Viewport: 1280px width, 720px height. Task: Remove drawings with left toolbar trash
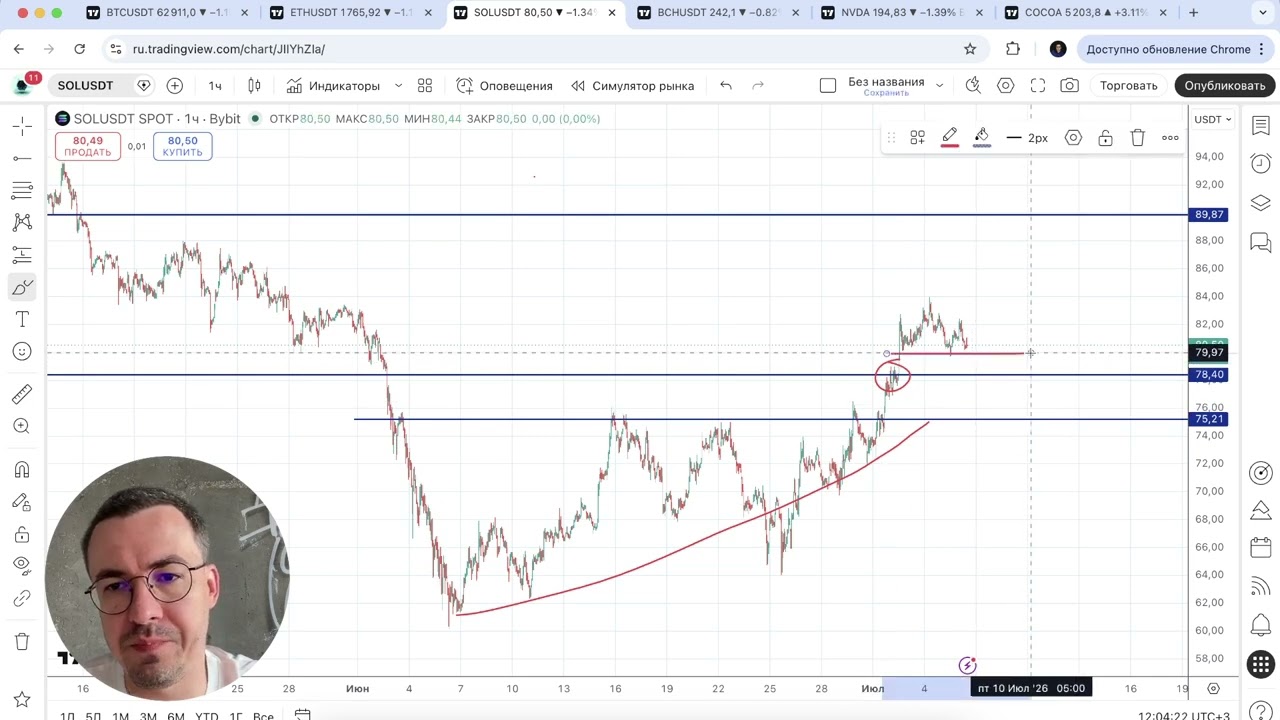click(22, 641)
